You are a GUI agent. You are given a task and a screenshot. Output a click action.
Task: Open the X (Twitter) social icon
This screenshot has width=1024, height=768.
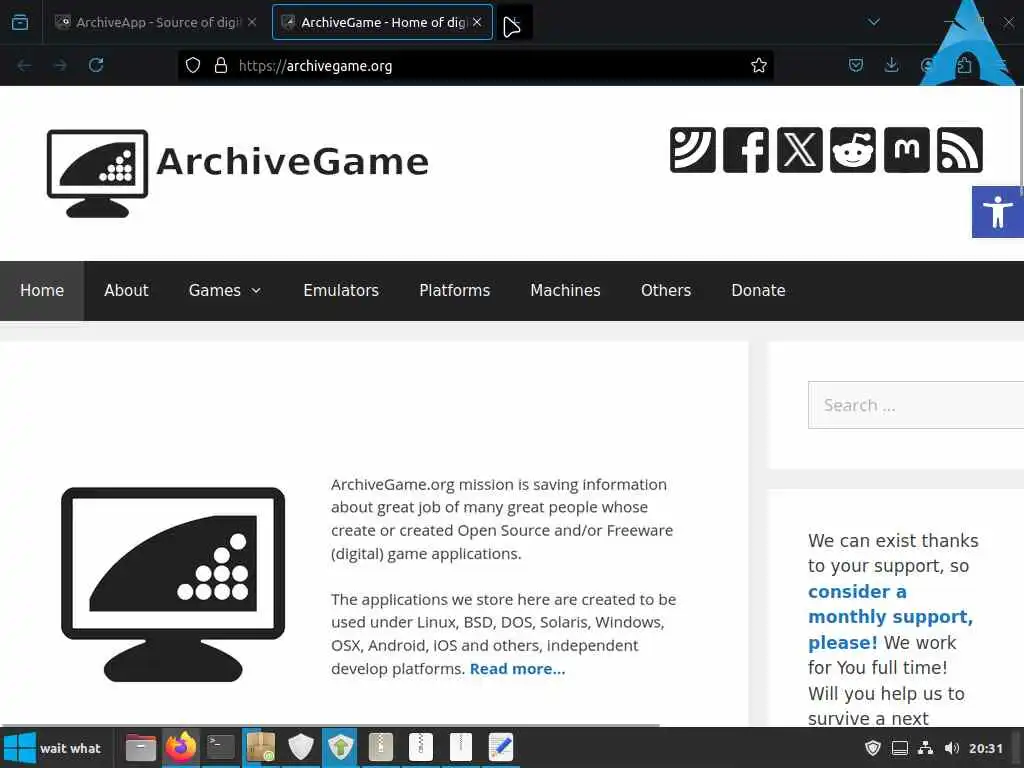(x=799, y=150)
